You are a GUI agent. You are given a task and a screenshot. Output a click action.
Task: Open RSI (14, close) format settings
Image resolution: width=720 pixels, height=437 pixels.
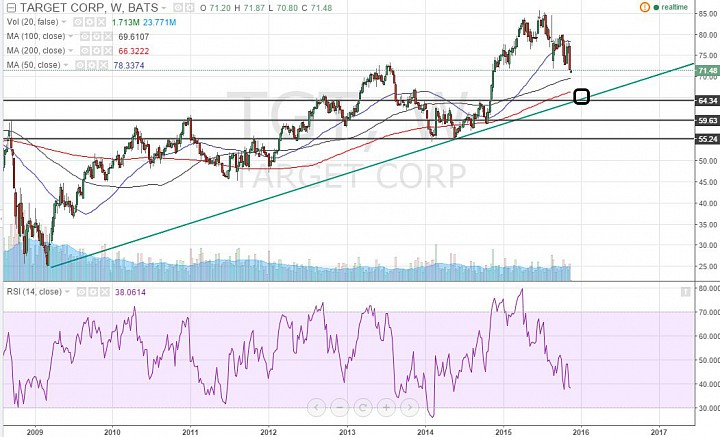[92, 292]
